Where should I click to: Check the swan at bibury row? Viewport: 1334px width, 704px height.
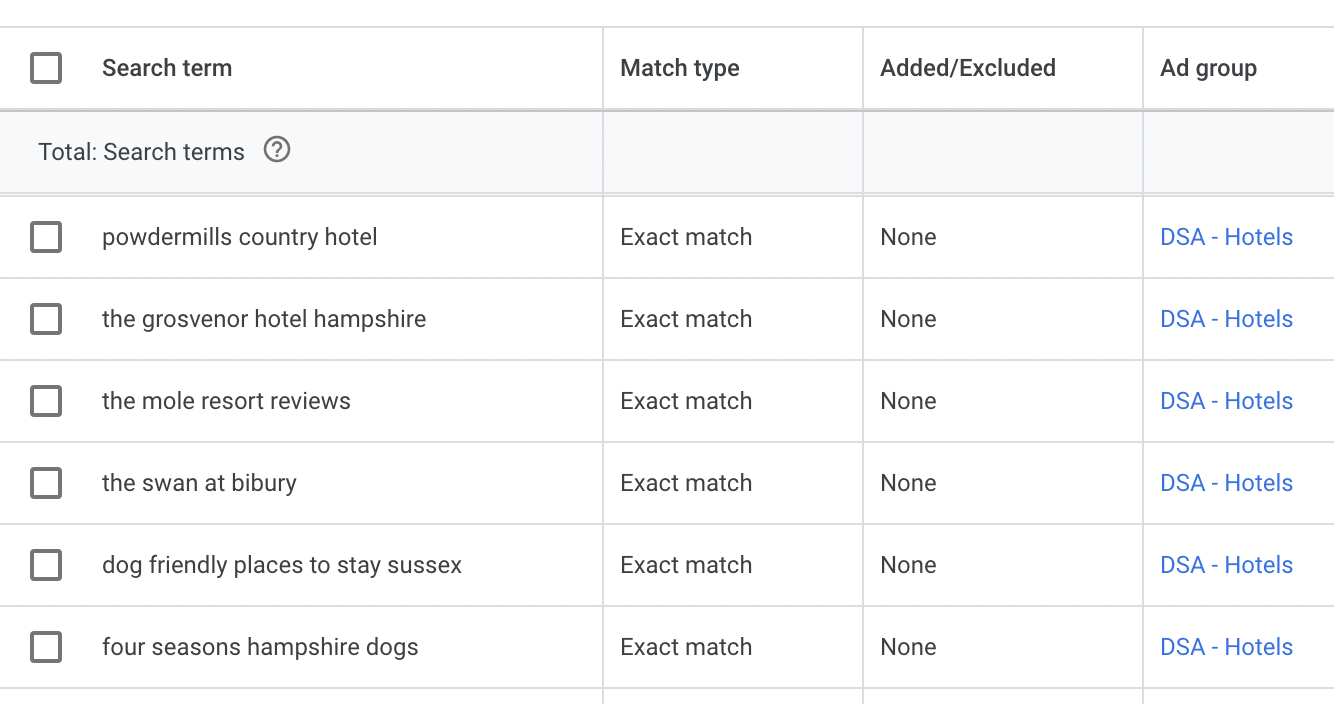[x=46, y=483]
